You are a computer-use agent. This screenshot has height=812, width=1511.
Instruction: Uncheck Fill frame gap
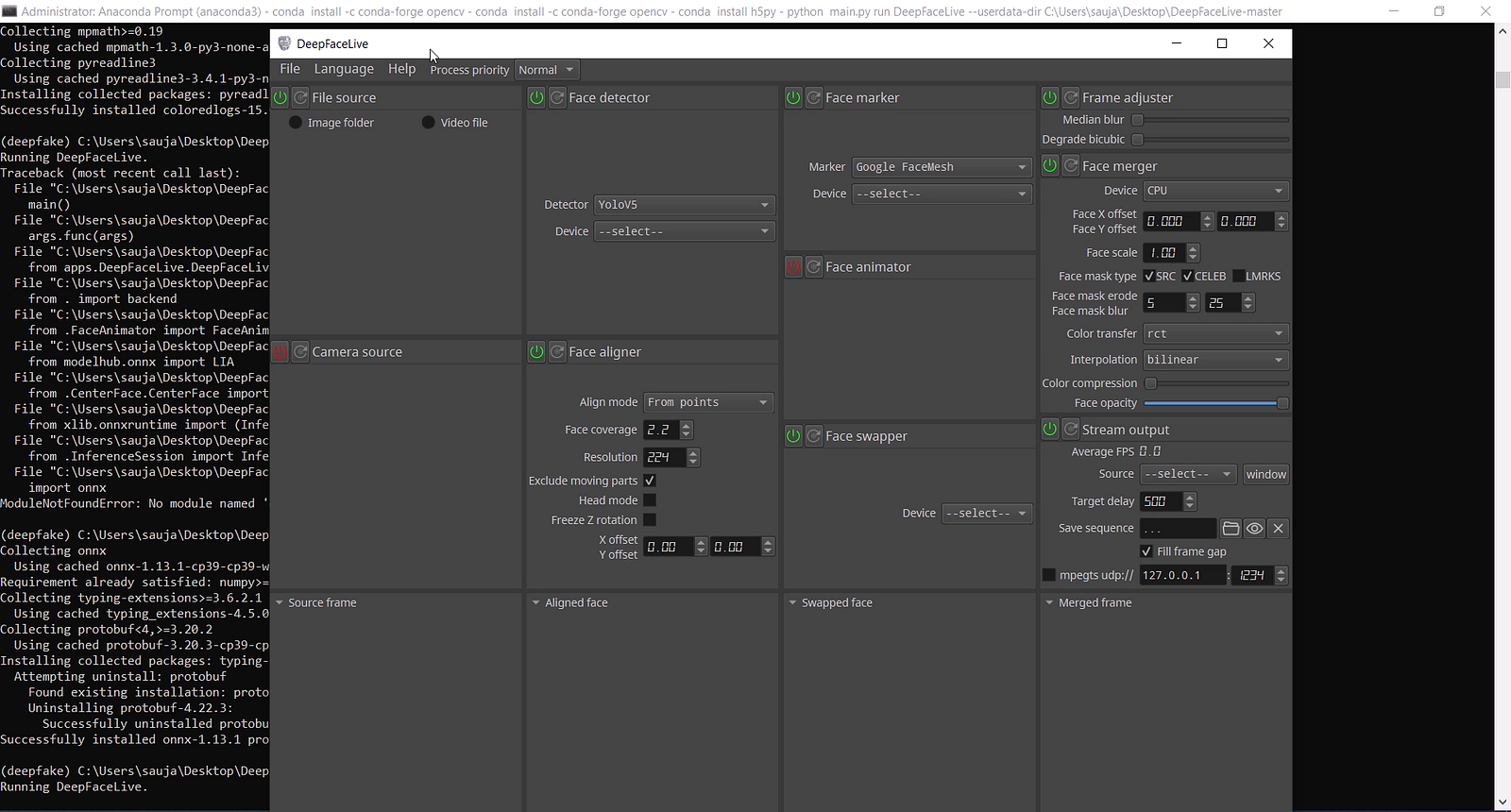(1146, 551)
